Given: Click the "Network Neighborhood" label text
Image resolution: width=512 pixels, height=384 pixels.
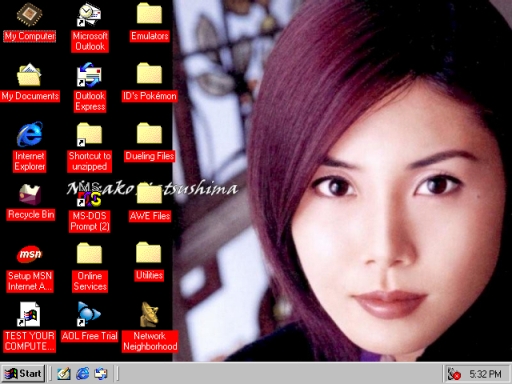Looking at the screenshot, I should coord(150,341).
